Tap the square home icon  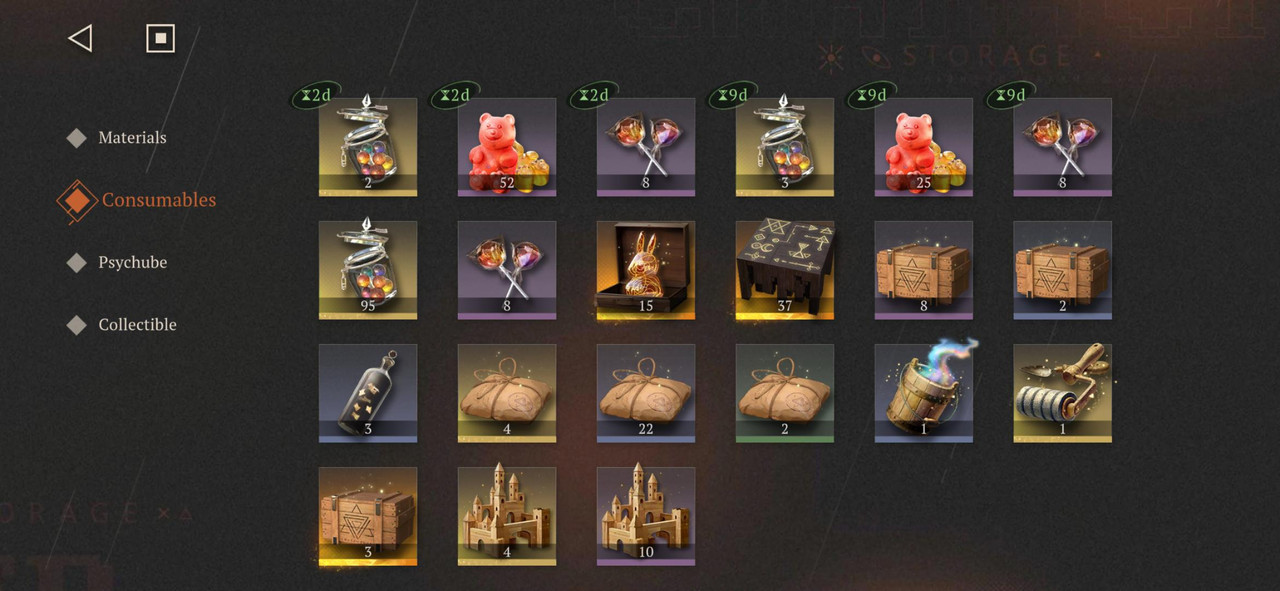pyautogui.click(x=160, y=39)
